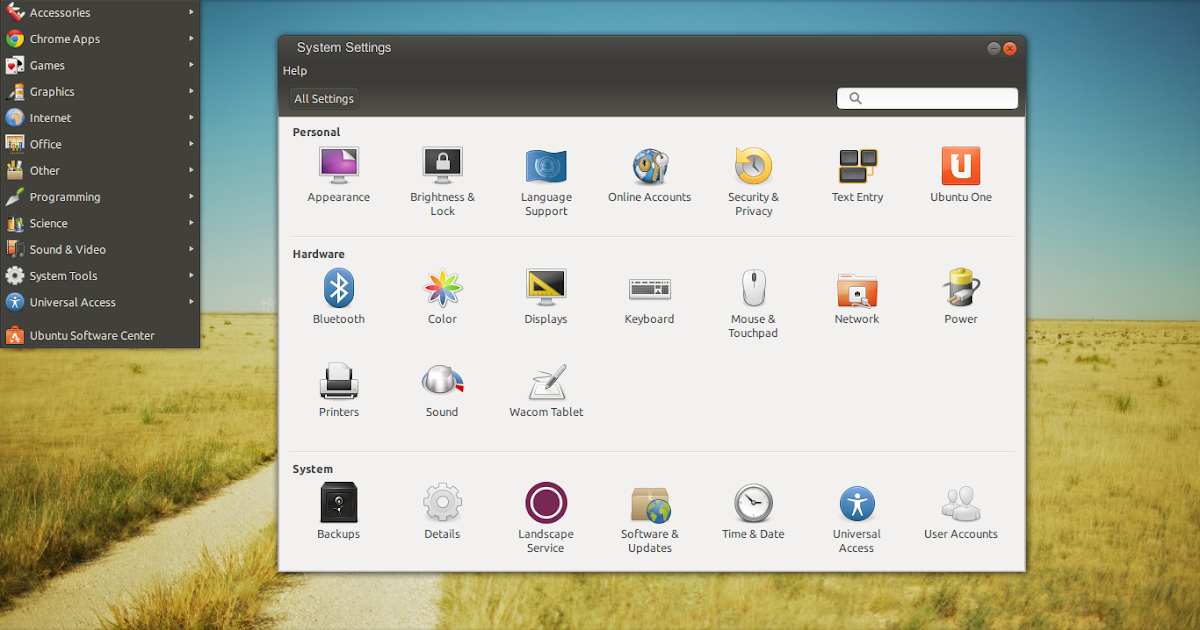The width and height of the screenshot is (1200, 630).
Task: Open Bluetooth settings
Action: (338, 298)
